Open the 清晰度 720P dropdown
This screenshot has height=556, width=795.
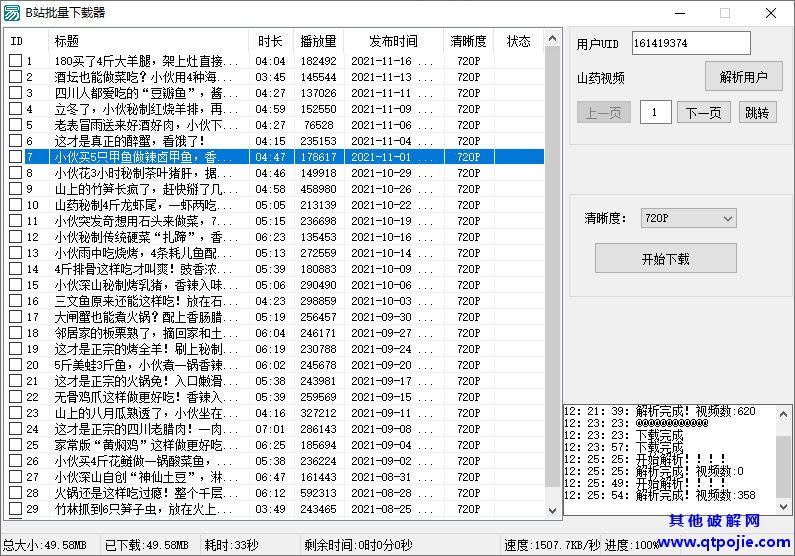click(x=688, y=218)
